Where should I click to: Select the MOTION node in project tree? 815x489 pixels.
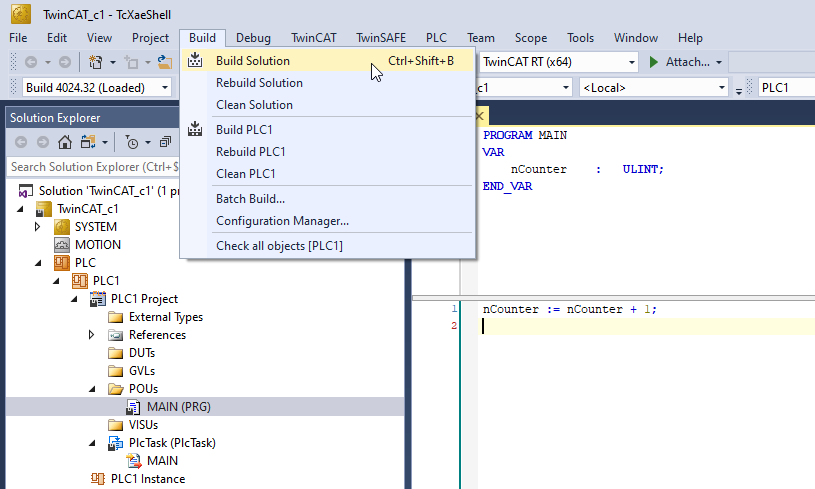pyautogui.click(x=97, y=245)
